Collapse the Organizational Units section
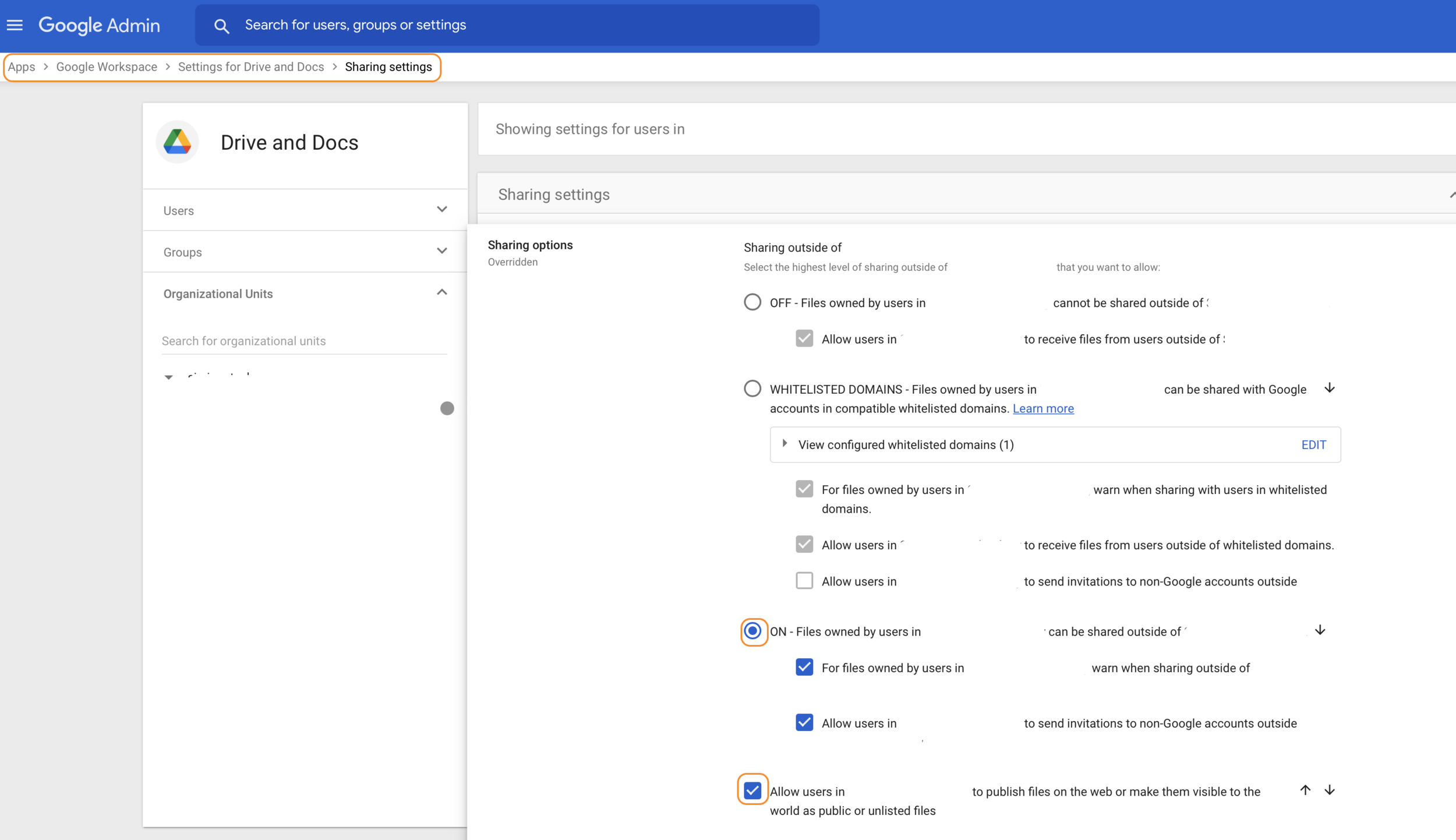 [305, 293]
